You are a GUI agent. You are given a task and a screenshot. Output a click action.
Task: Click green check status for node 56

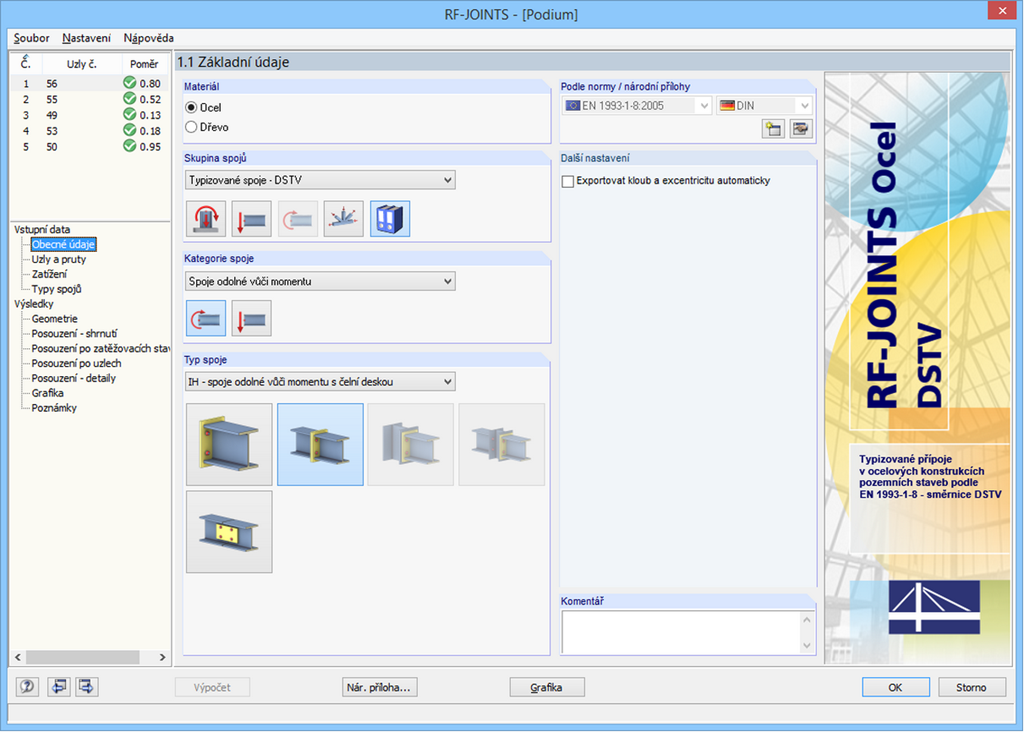coord(129,83)
